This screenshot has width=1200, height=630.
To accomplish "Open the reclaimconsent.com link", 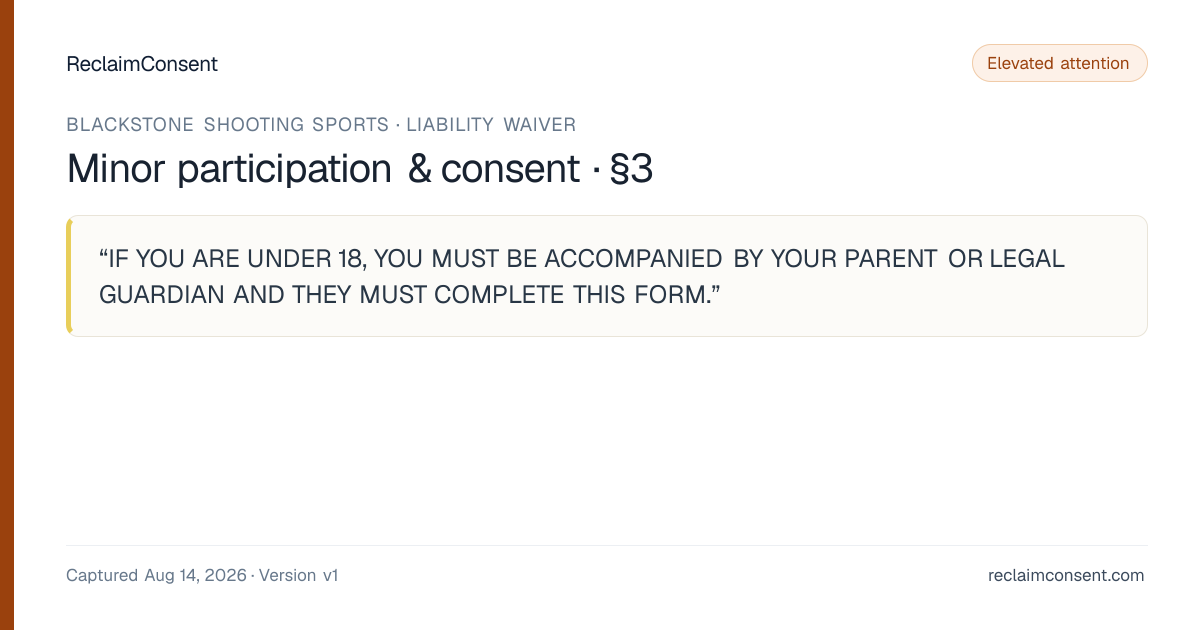I will tap(1066, 576).
